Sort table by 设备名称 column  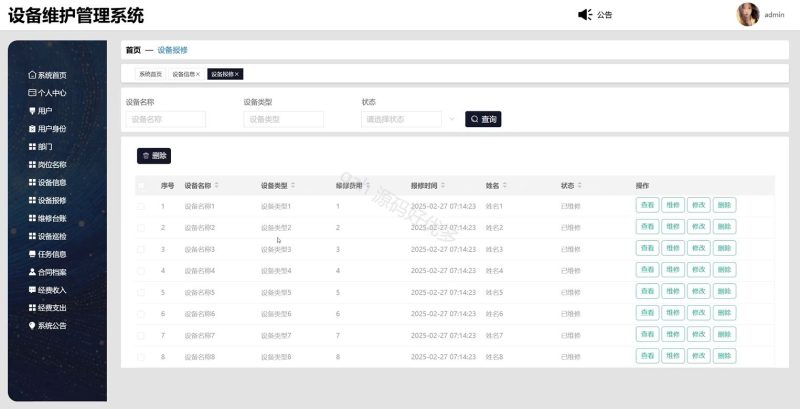click(x=217, y=186)
